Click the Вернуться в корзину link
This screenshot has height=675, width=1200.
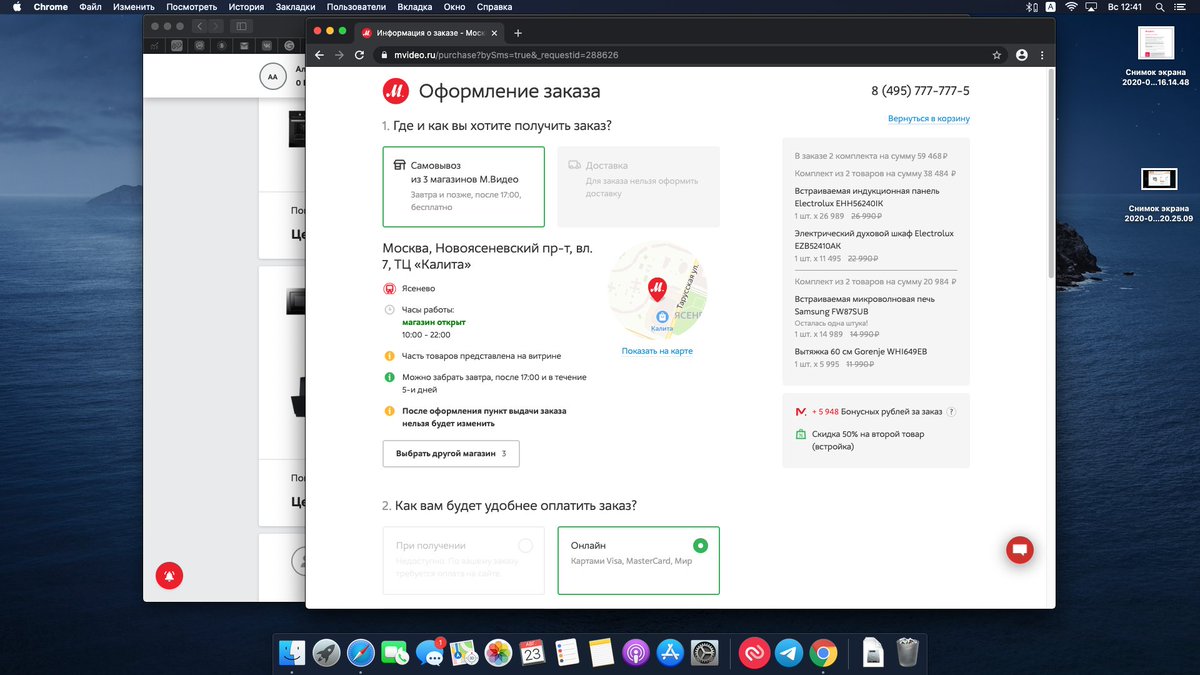(x=929, y=118)
